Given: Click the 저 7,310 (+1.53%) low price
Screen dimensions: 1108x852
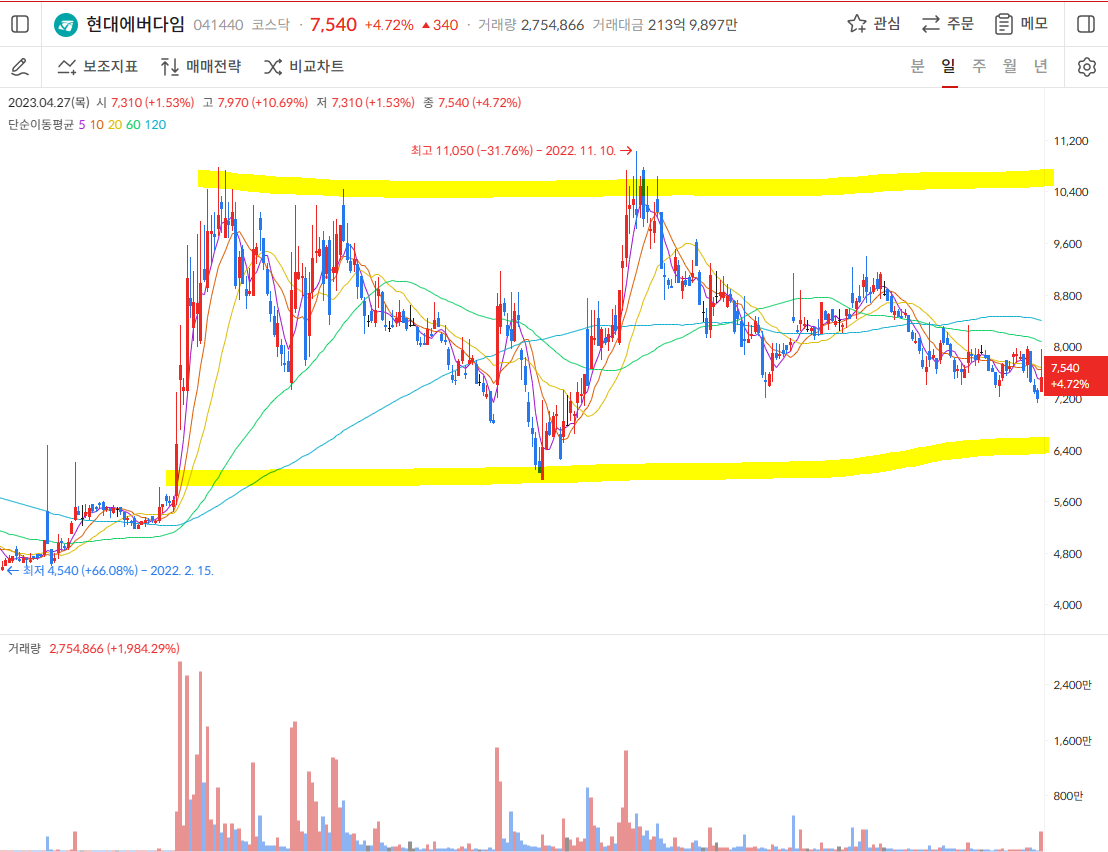Looking at the screenshot, I should click(365, 103).
